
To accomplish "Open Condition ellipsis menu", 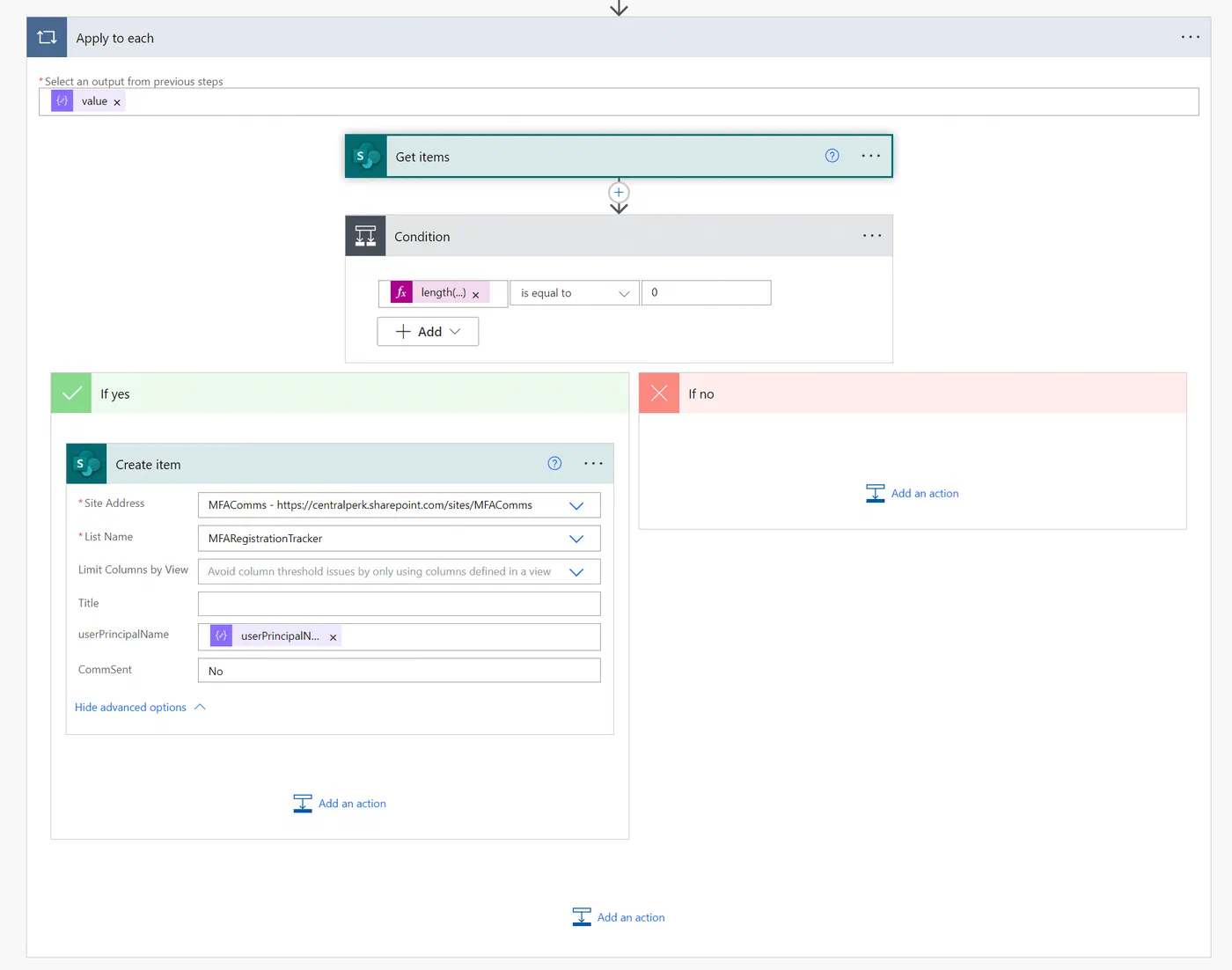I will pos(871,236).
